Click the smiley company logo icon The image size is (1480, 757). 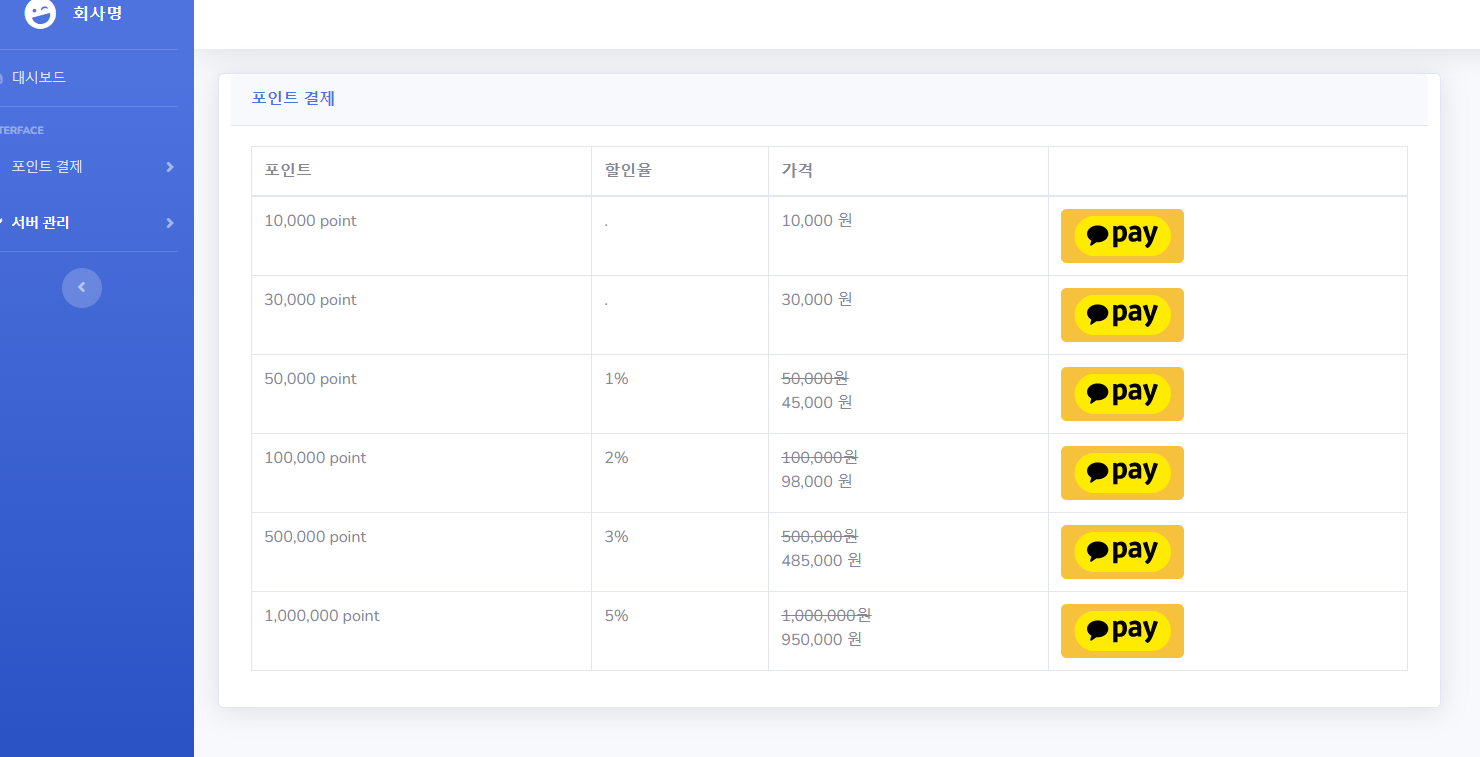pyautogui.click(x=40, y=14)
